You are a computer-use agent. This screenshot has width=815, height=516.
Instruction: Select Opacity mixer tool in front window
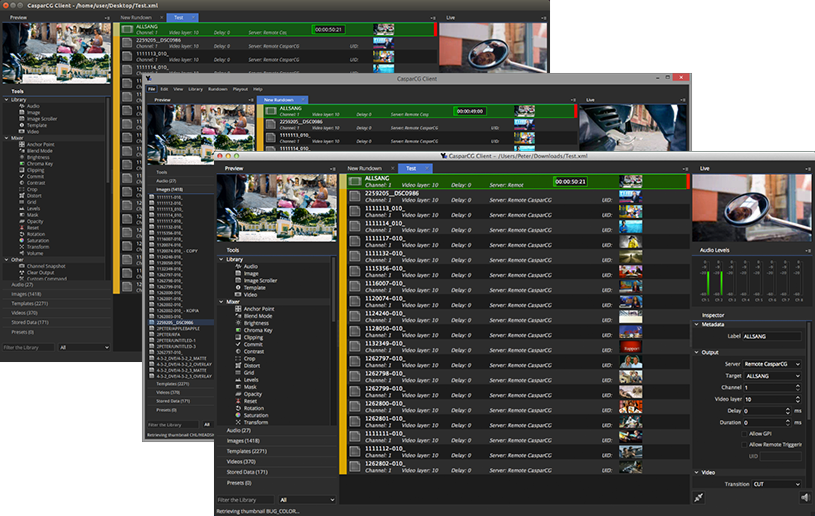coord(248,394)
